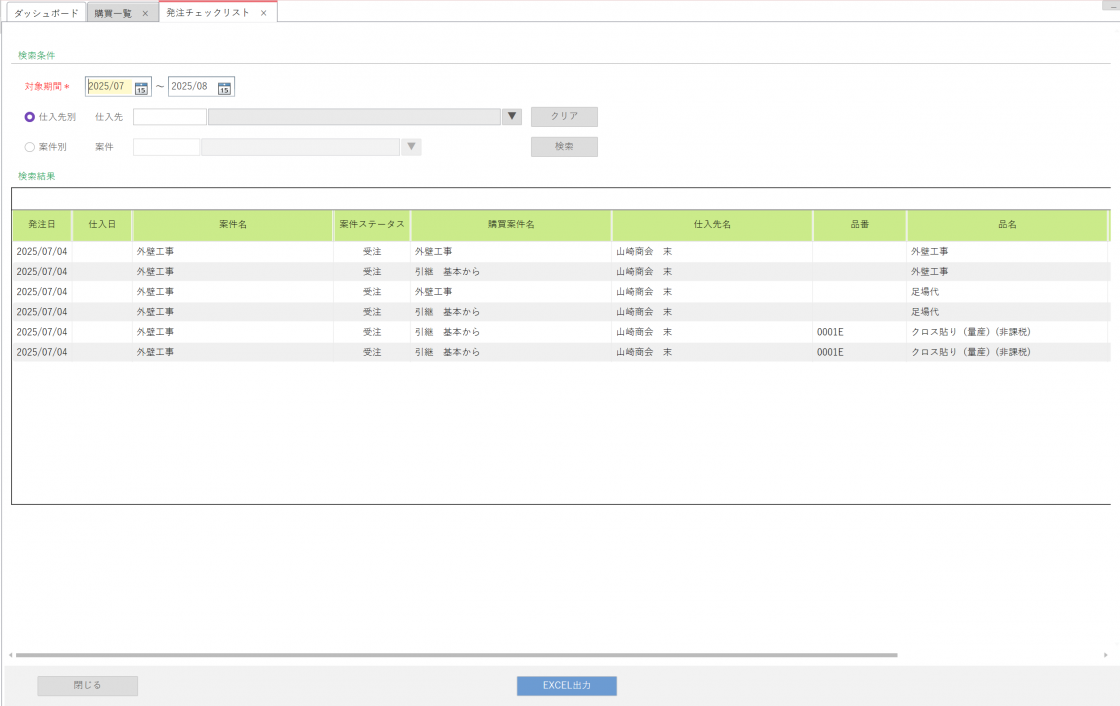
Task: Open the start date calendar picker
Action: pos(141,88)
